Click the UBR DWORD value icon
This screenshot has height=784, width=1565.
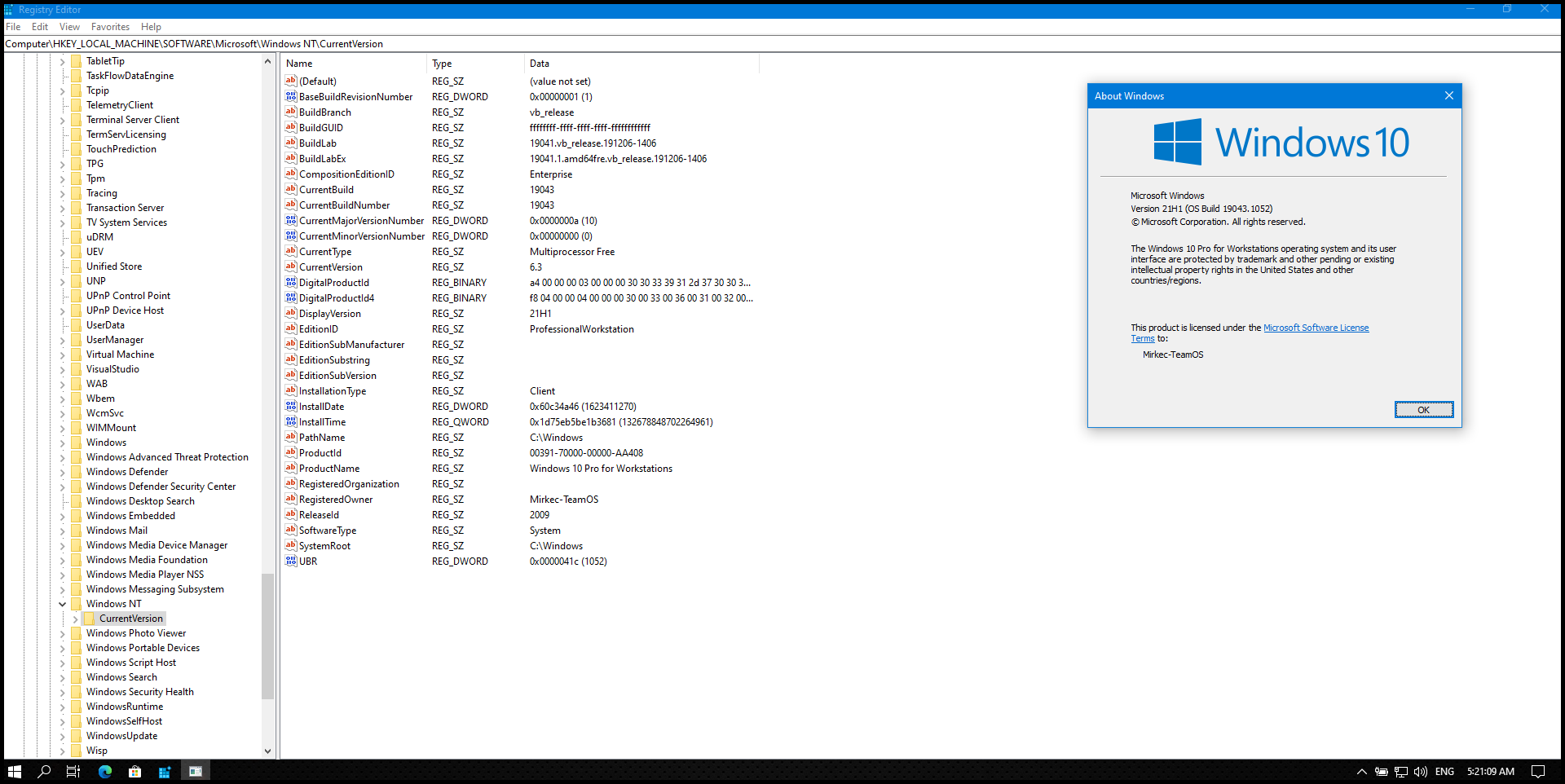pyautogui.click(x=291, y=561)
